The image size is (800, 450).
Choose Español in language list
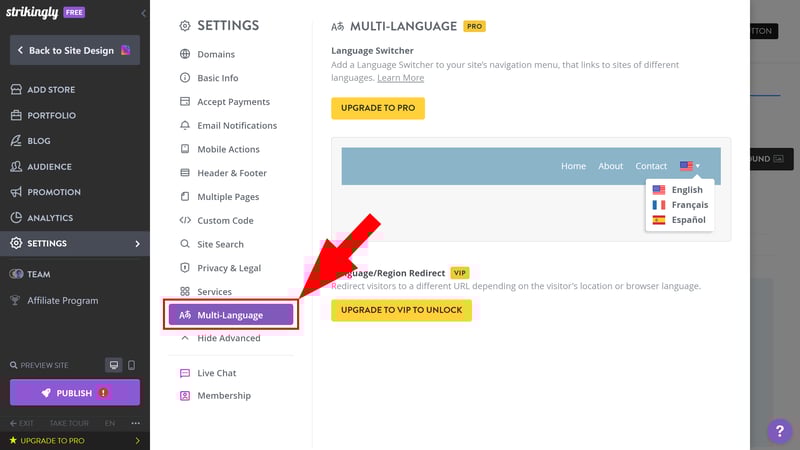pos(679,220)
